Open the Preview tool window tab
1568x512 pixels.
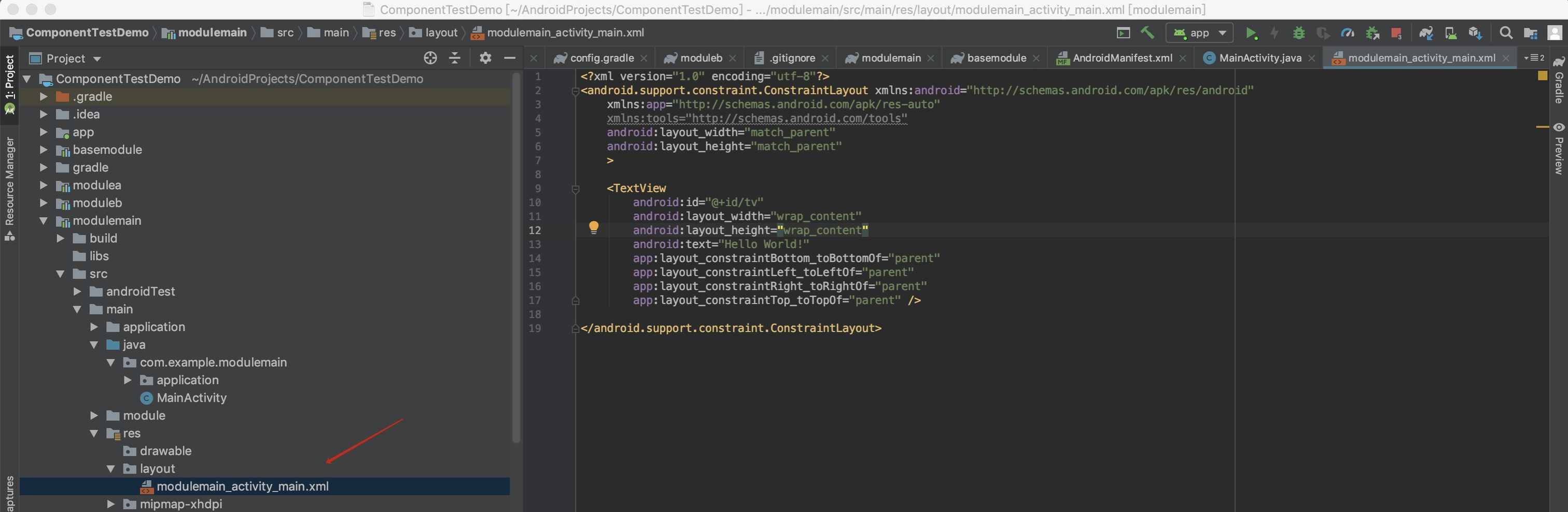coord(1559,148)
